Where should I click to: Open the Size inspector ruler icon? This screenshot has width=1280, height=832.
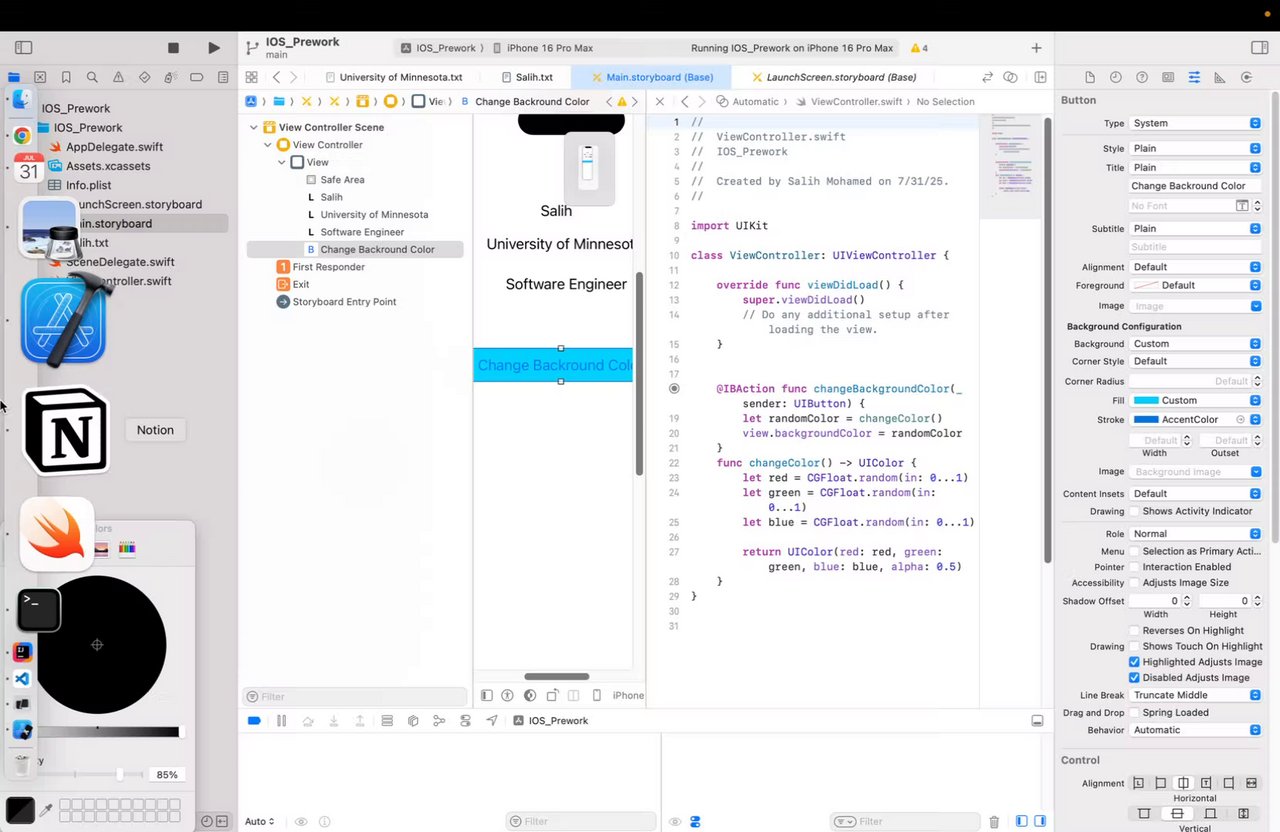tap(1220, 77)
